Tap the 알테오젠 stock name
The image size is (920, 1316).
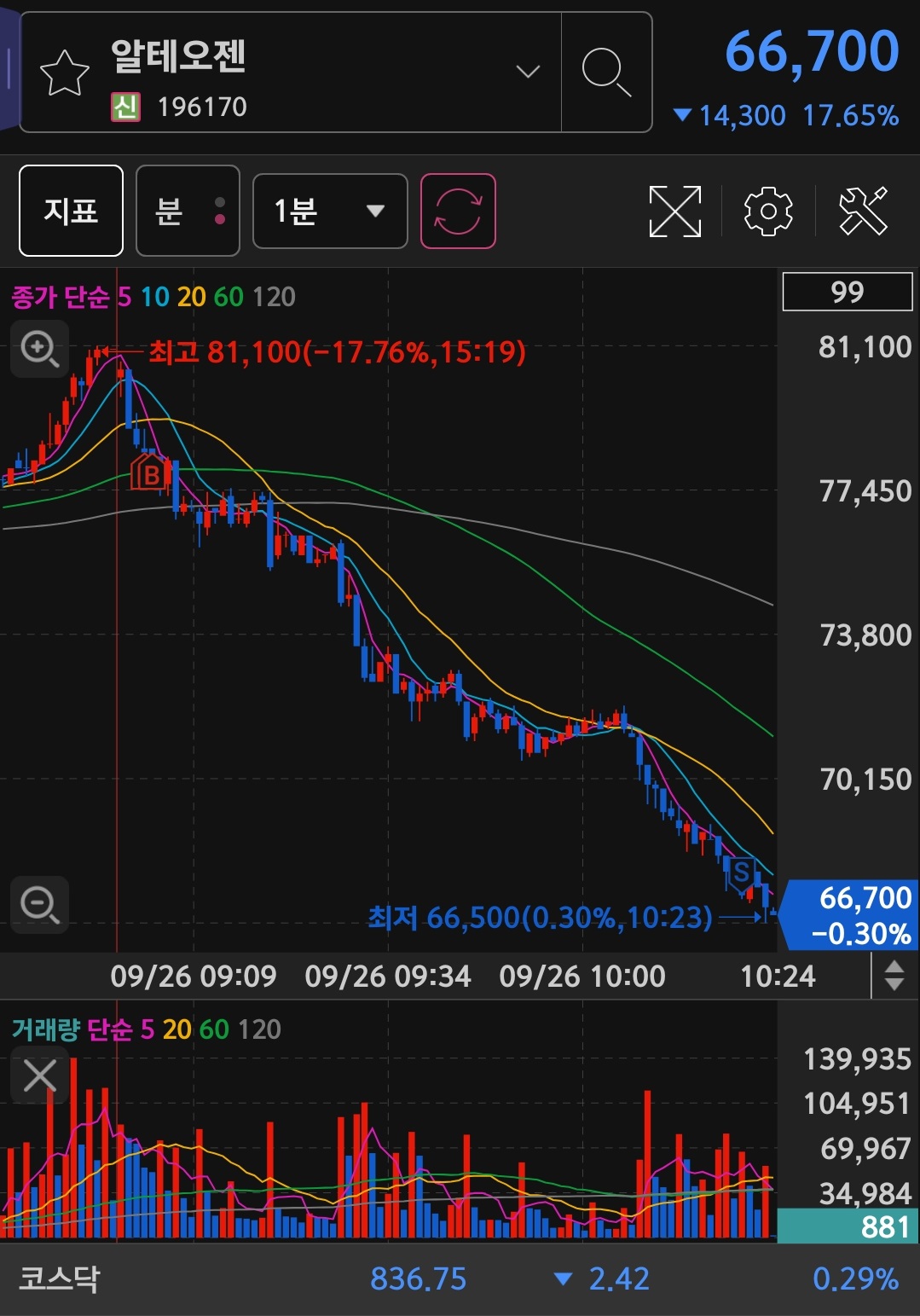point(178,56)
